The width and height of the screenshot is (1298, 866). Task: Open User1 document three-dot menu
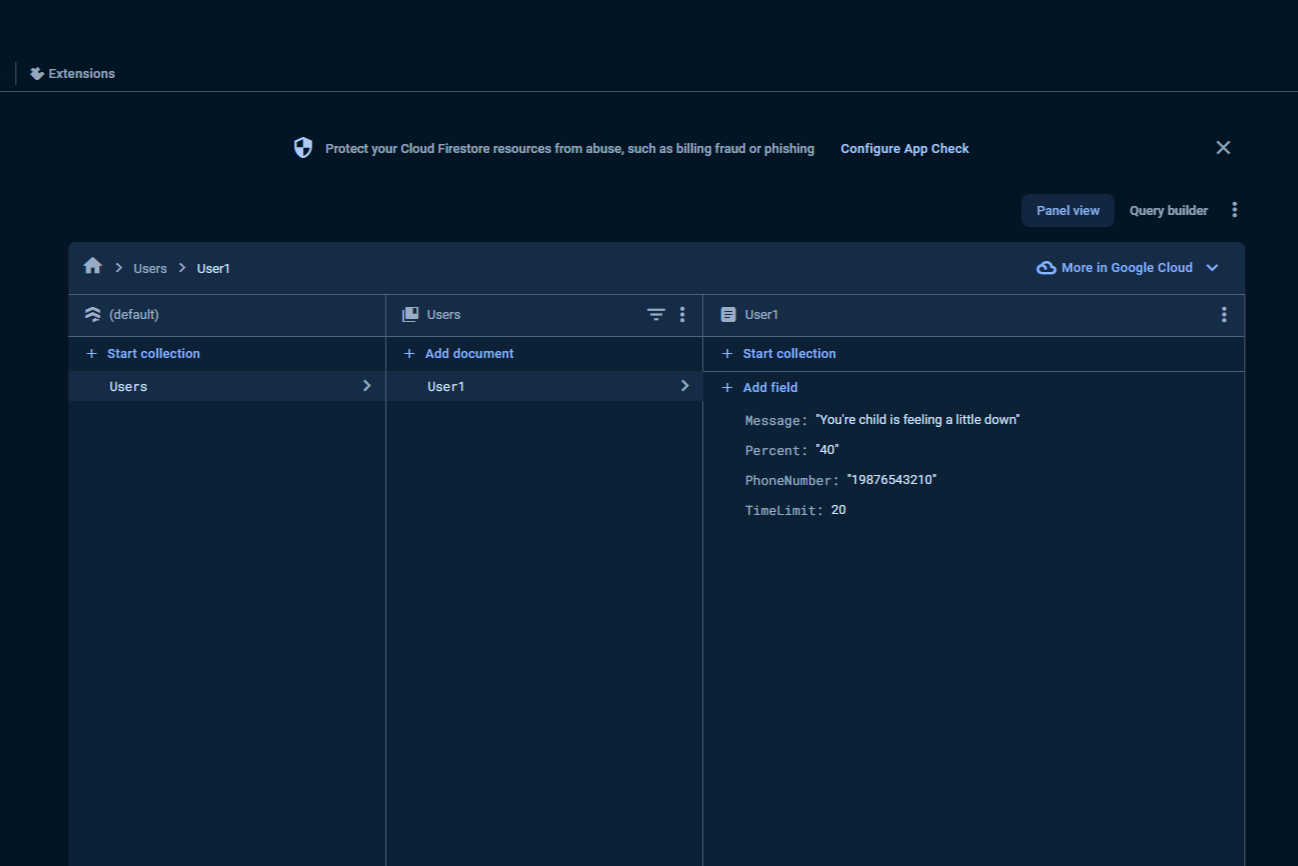(x=1224, y=314)
